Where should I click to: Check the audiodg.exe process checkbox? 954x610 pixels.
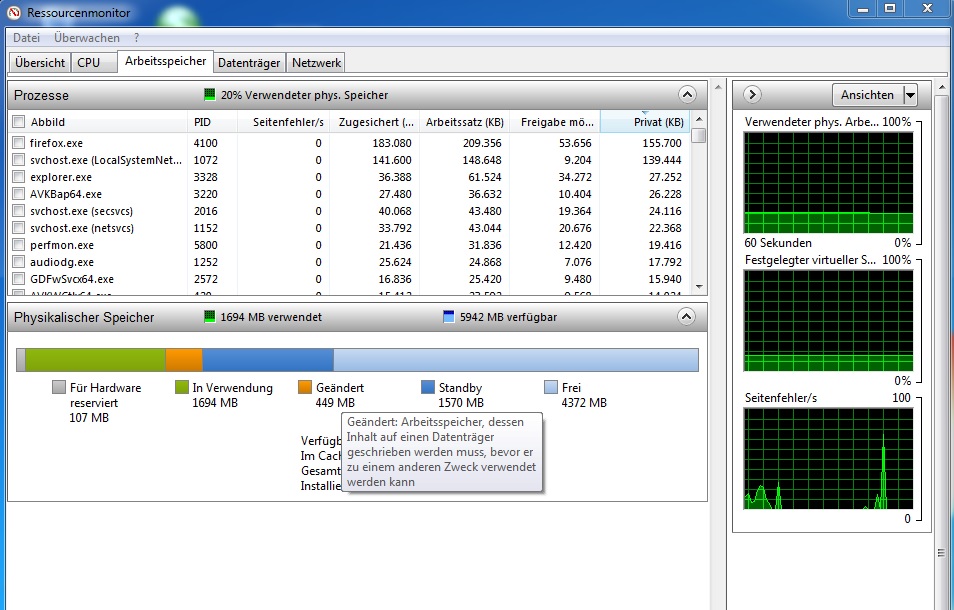(19, 262)
